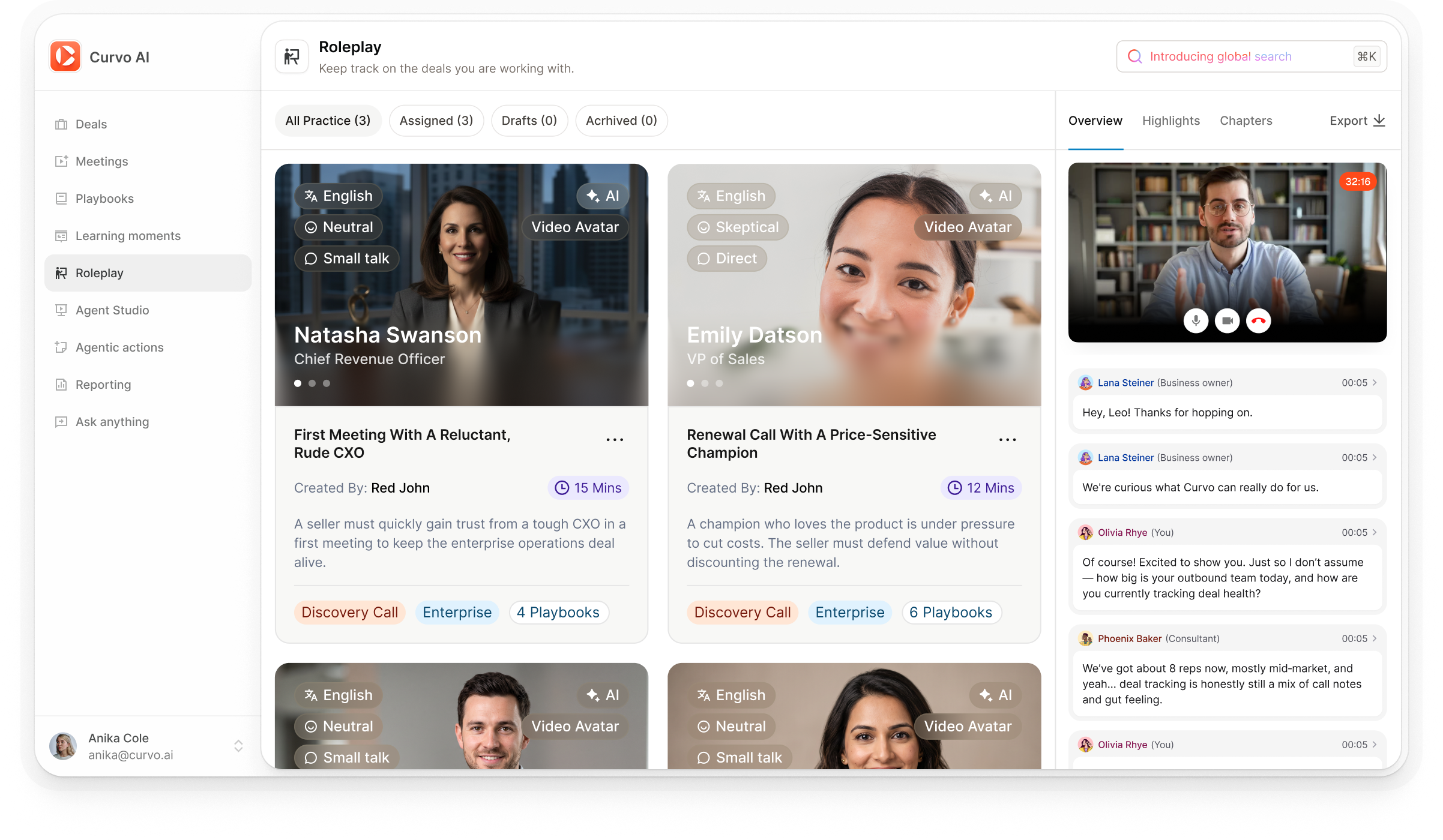1443x840 pixels.
Task: Open Anika Cole account switcher
Action: pos(238,746)
